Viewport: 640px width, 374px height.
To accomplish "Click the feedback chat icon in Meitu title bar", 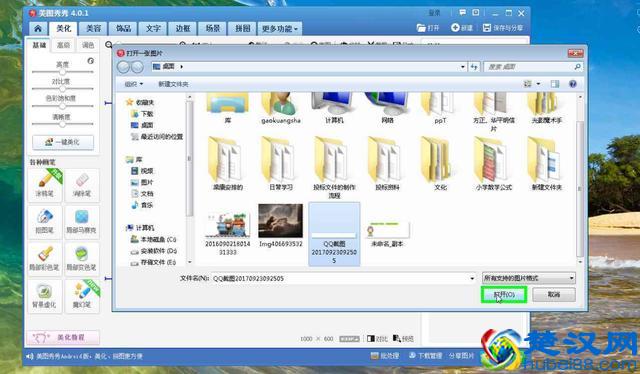I will click(x=462, y=13).
